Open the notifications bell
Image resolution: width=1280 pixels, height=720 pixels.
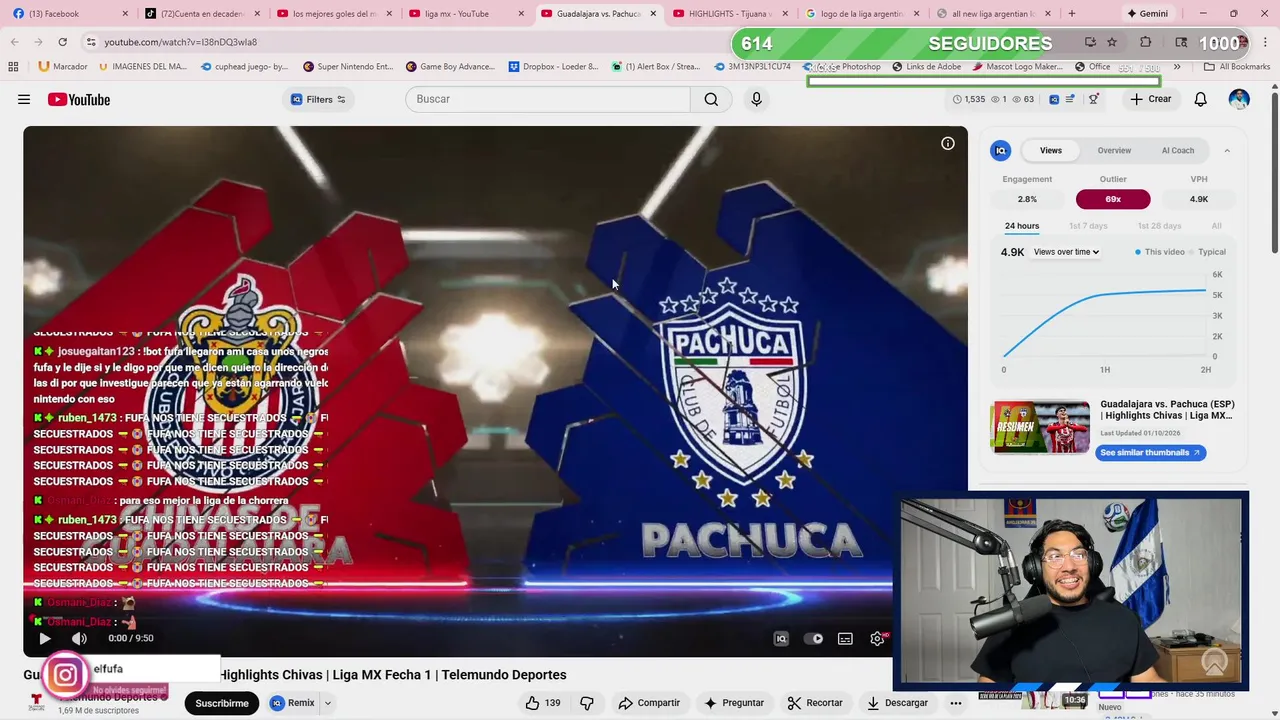(x=1201, y=99)
